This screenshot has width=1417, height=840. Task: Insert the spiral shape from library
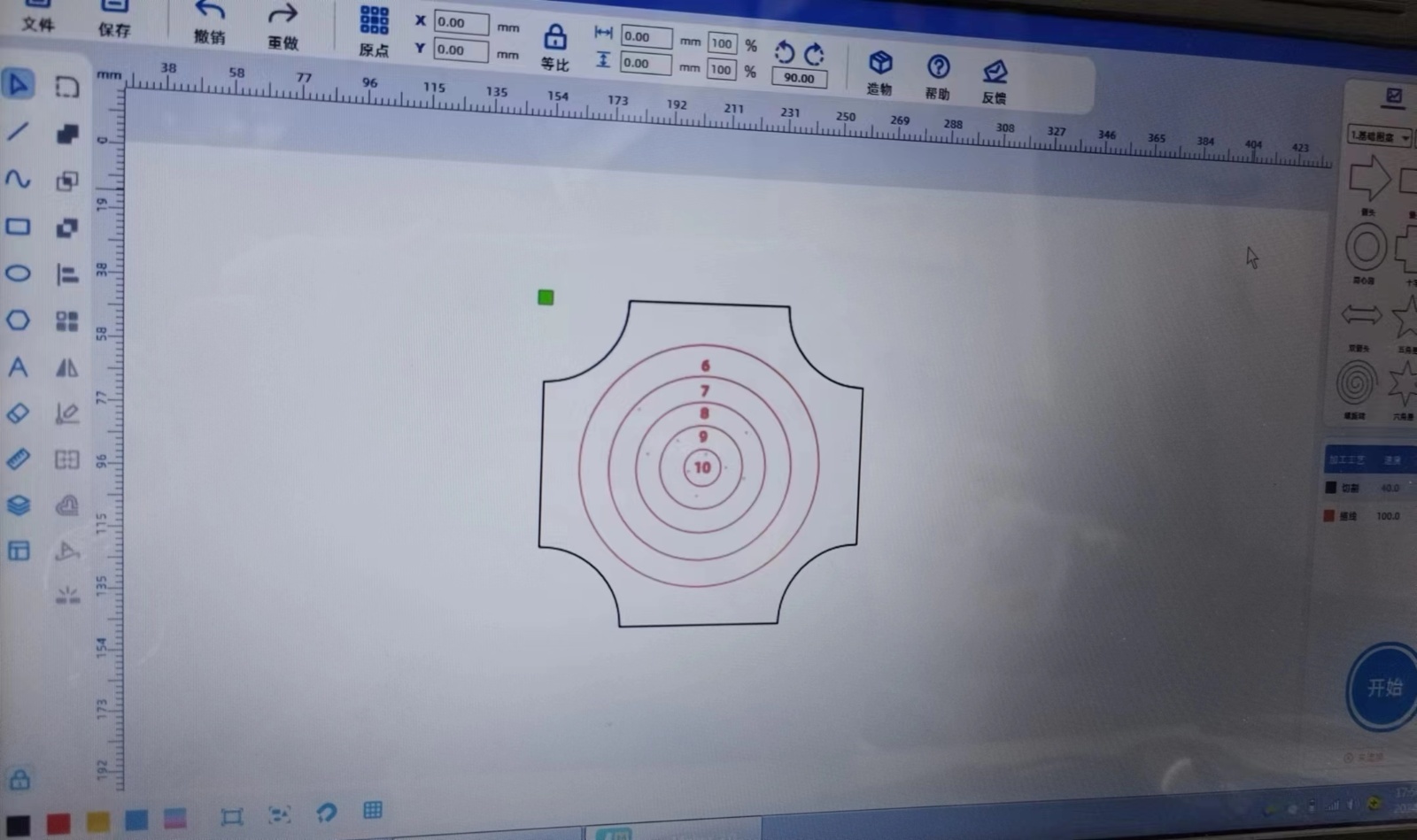pos(1356,384)
